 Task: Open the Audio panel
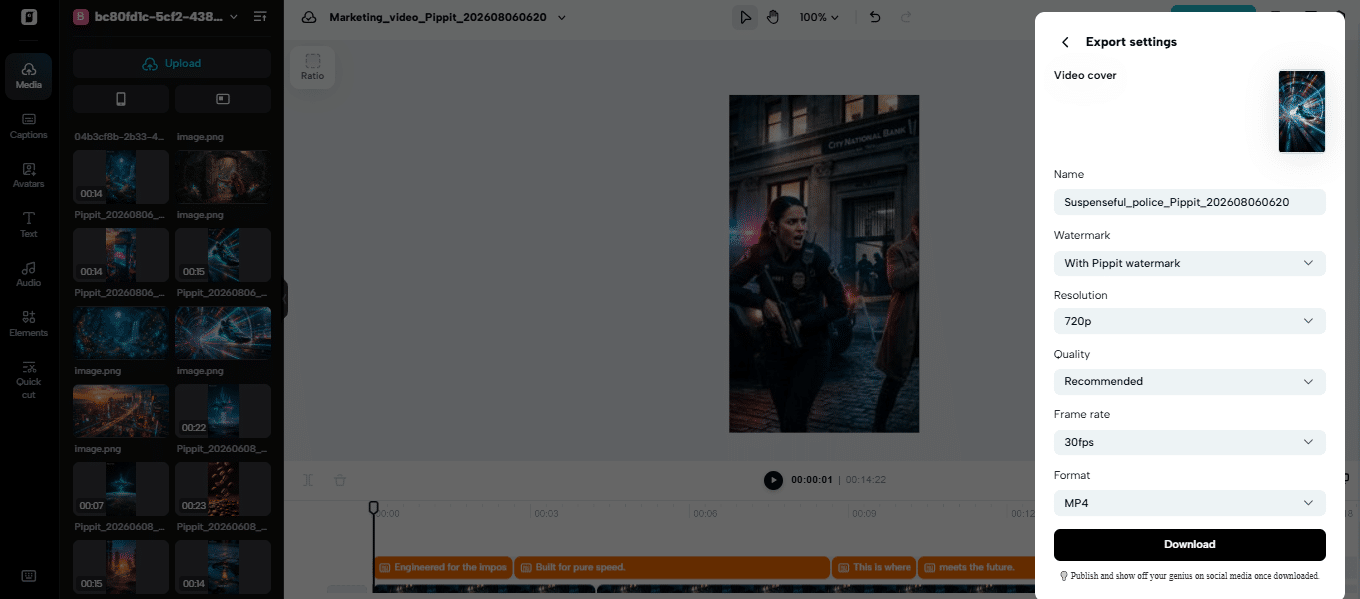pyautogui.click(x=28, y=274)
